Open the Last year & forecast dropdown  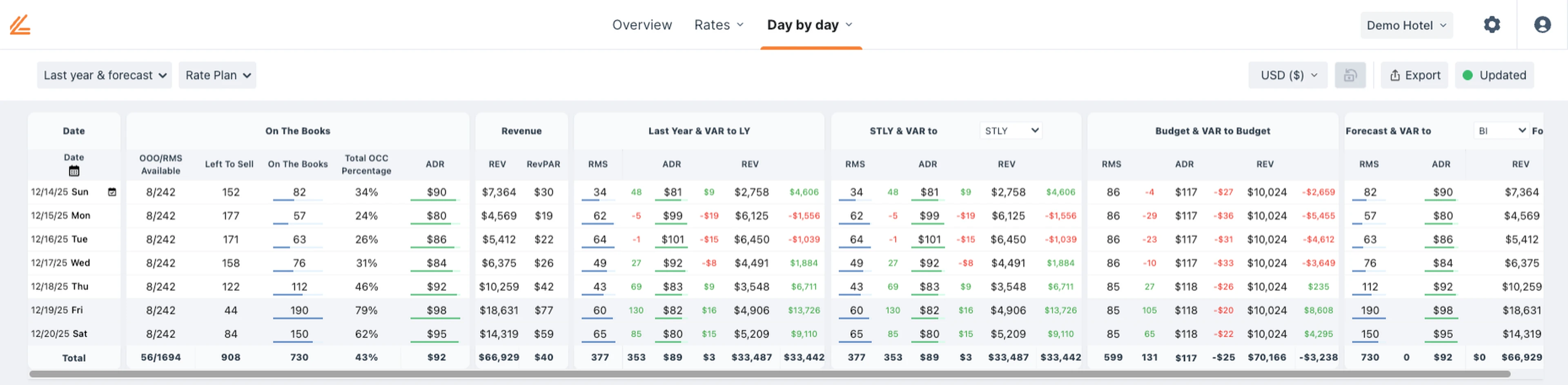(x=105, y=76)
